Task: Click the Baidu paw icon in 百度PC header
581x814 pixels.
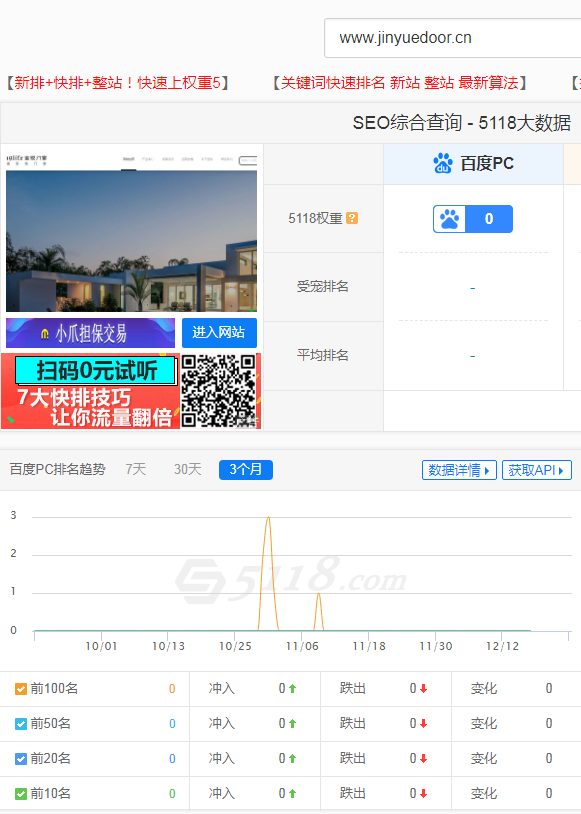Action: (443, 163)
